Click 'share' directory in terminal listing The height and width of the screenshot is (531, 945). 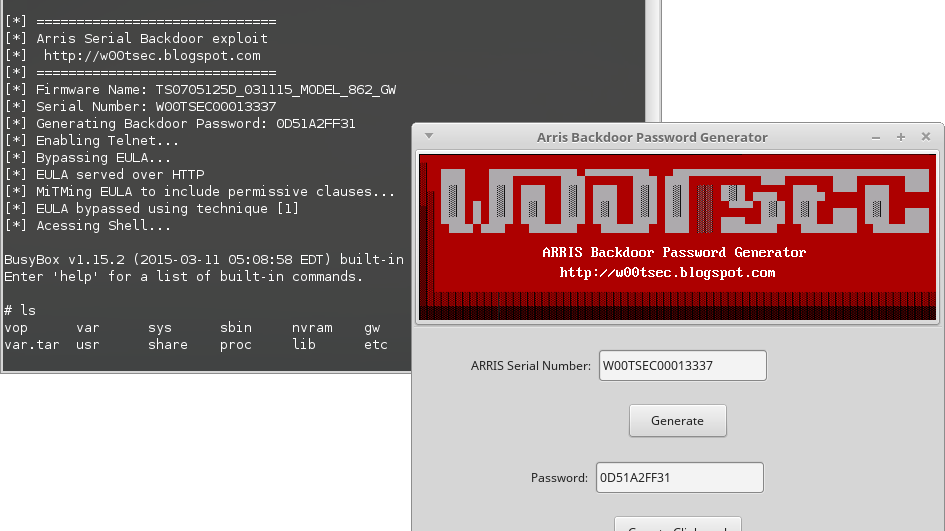click(168, 344)
